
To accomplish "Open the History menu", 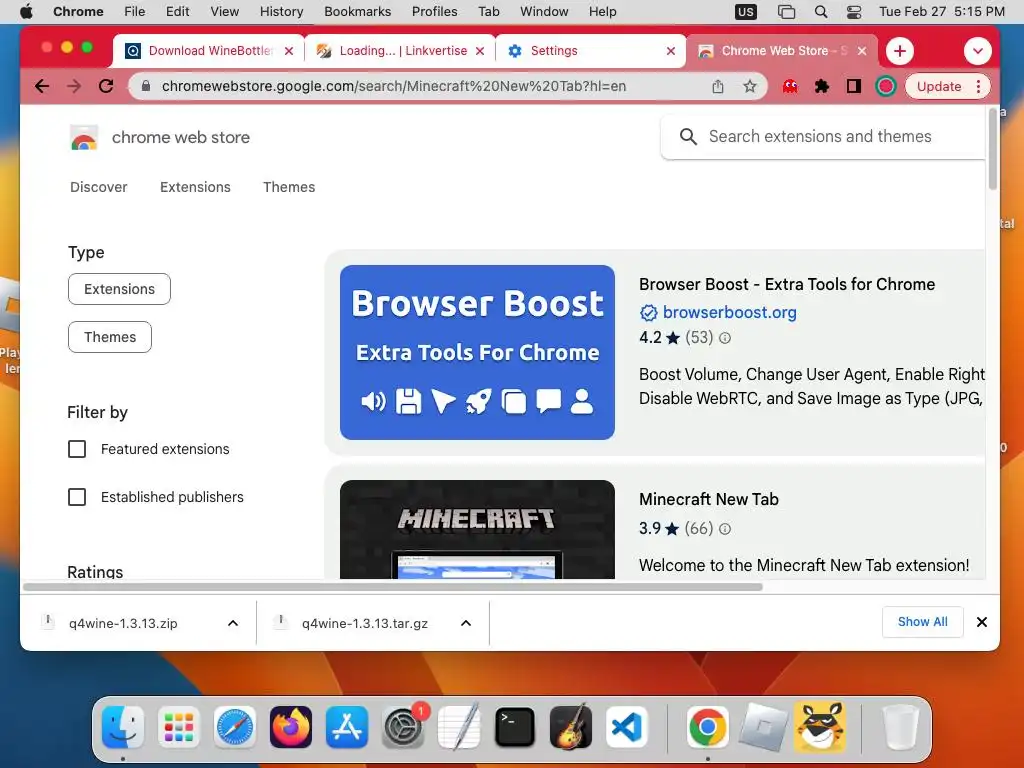I will tap(281, 12).
